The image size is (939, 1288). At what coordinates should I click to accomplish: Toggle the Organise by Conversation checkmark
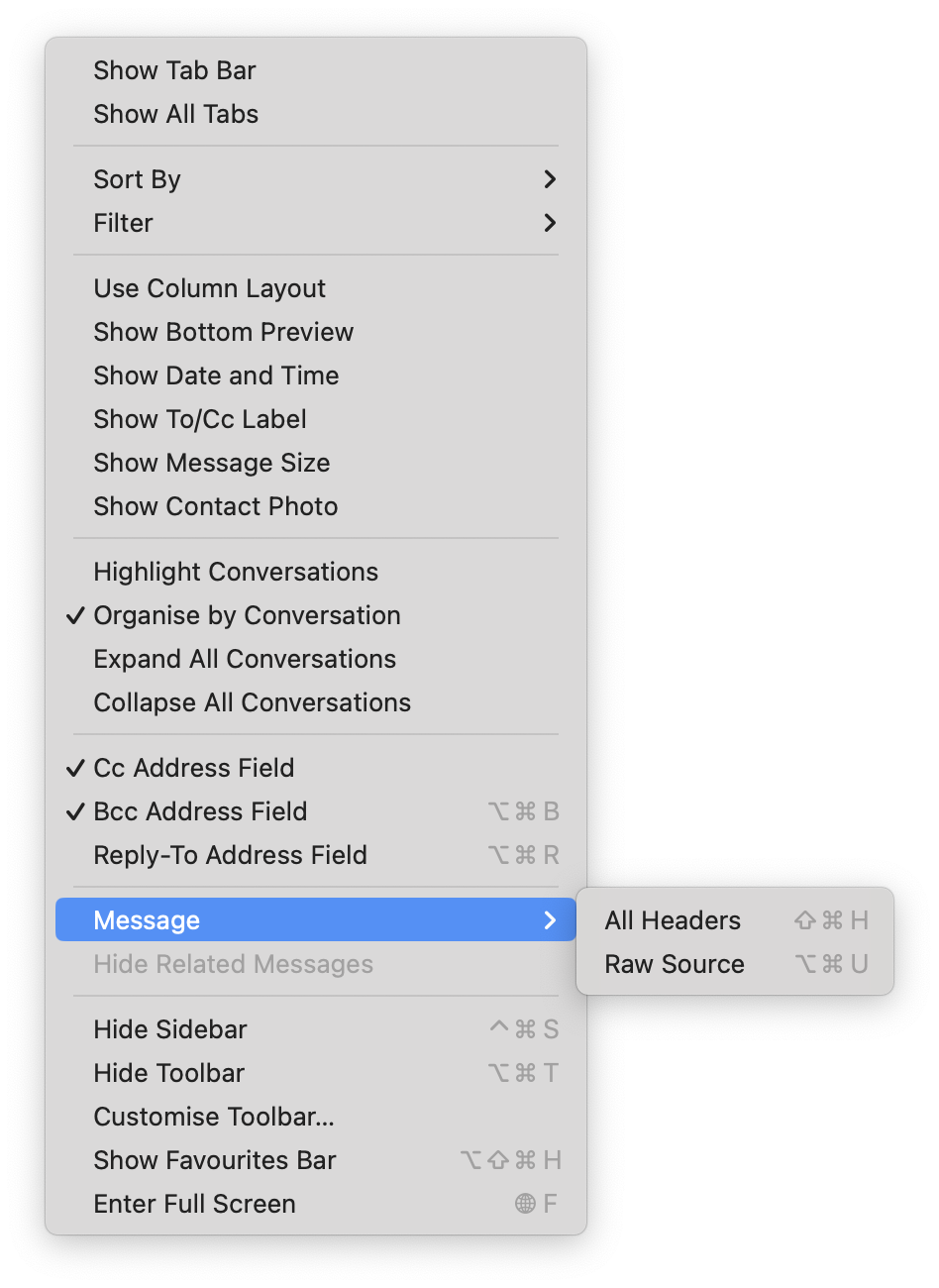(247, 615)
